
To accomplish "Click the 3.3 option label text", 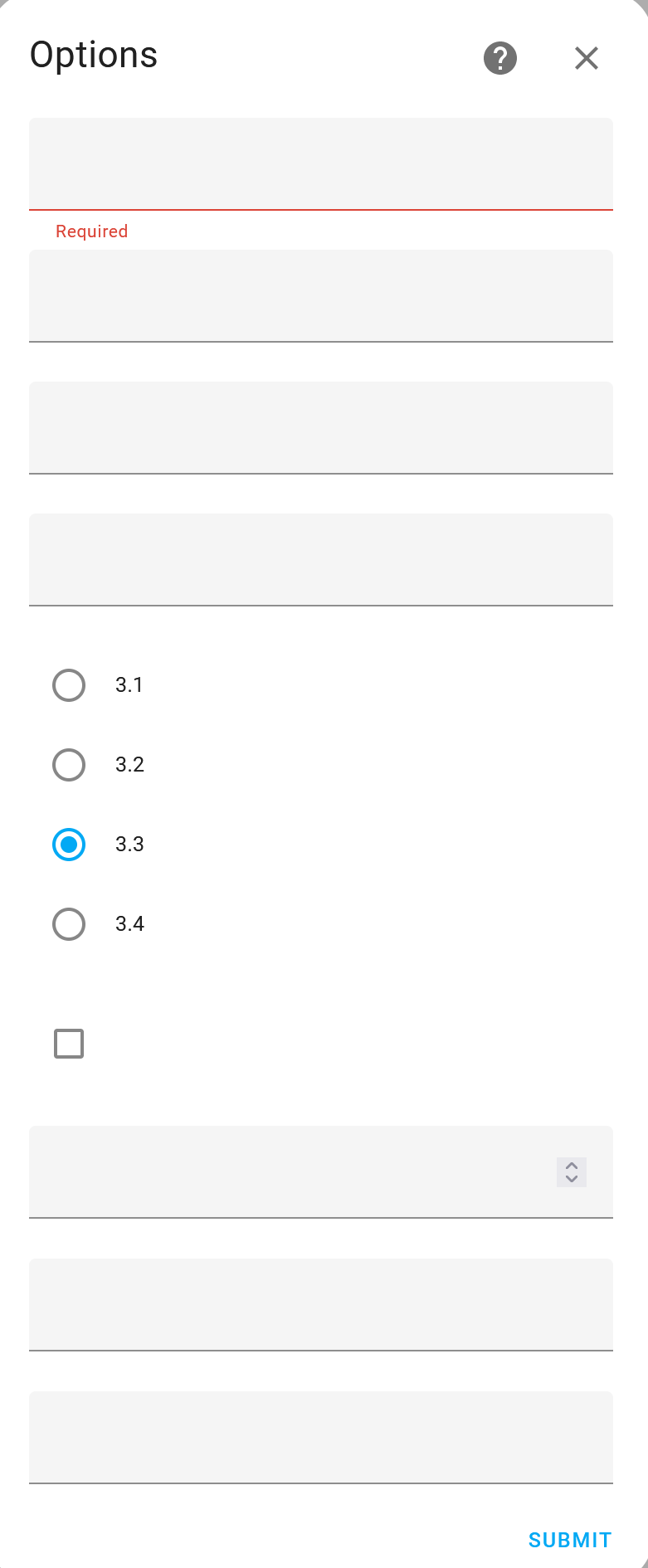I will [x=129, y=844].
